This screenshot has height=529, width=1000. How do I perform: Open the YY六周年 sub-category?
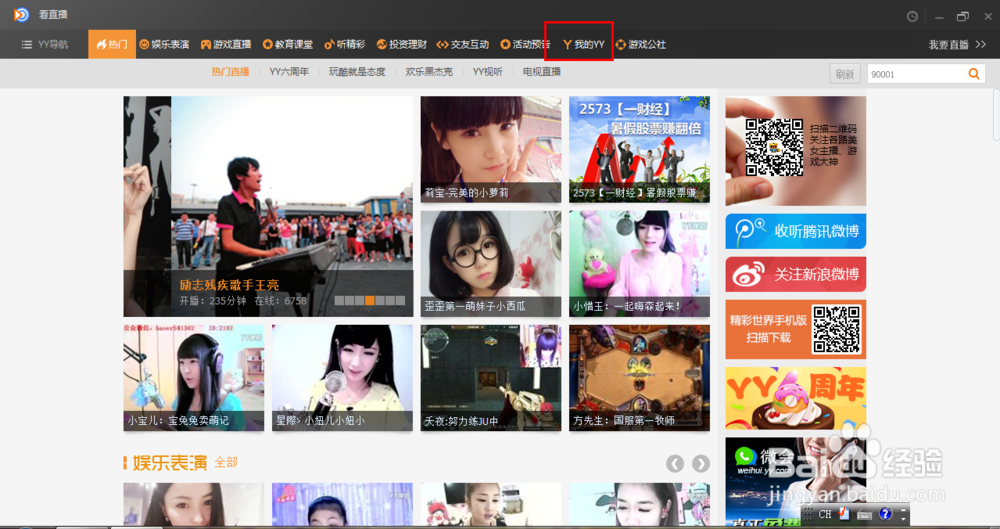click(x=289, y=72)
